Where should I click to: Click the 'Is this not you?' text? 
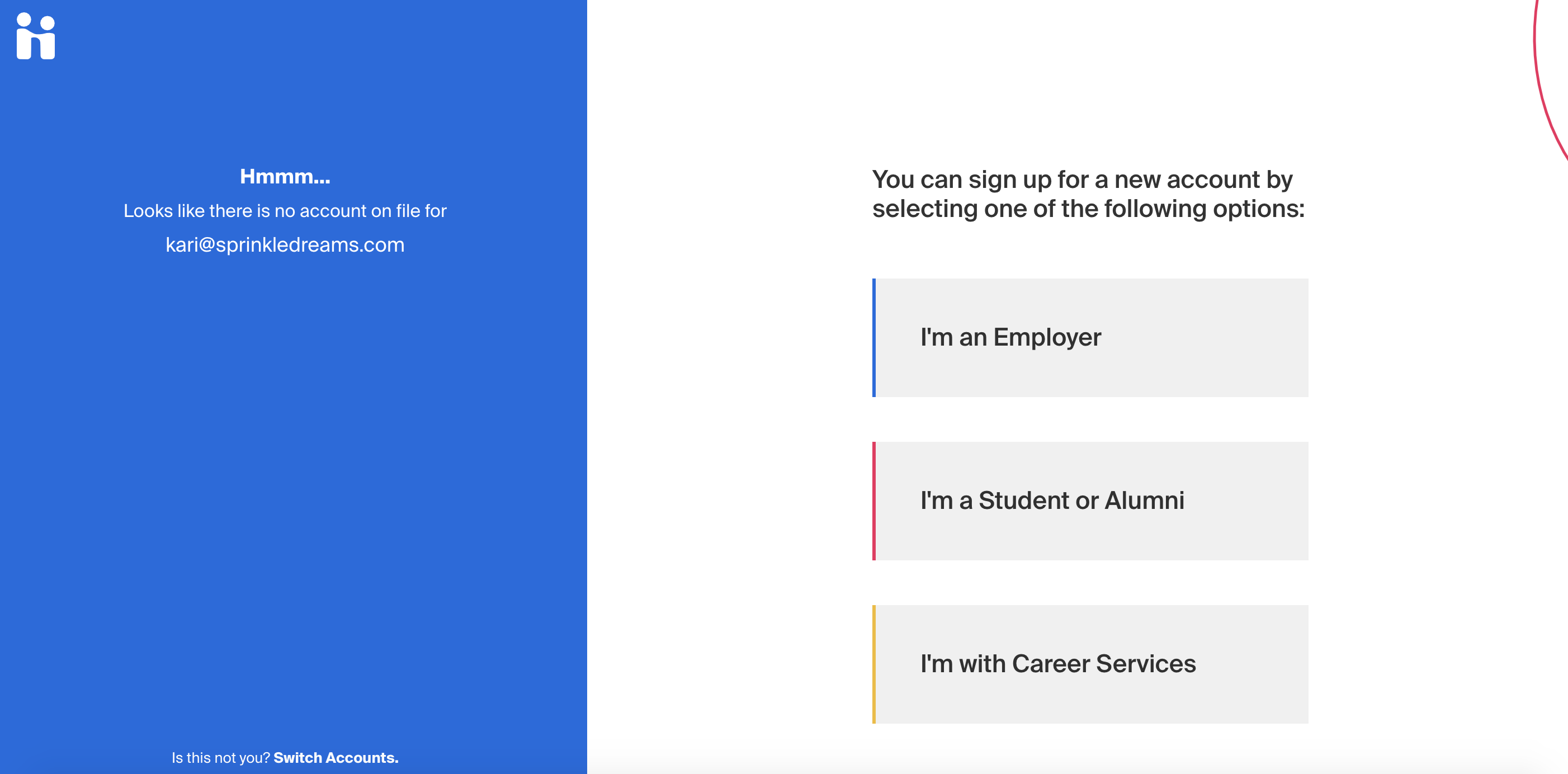click(x=221, y=758)
